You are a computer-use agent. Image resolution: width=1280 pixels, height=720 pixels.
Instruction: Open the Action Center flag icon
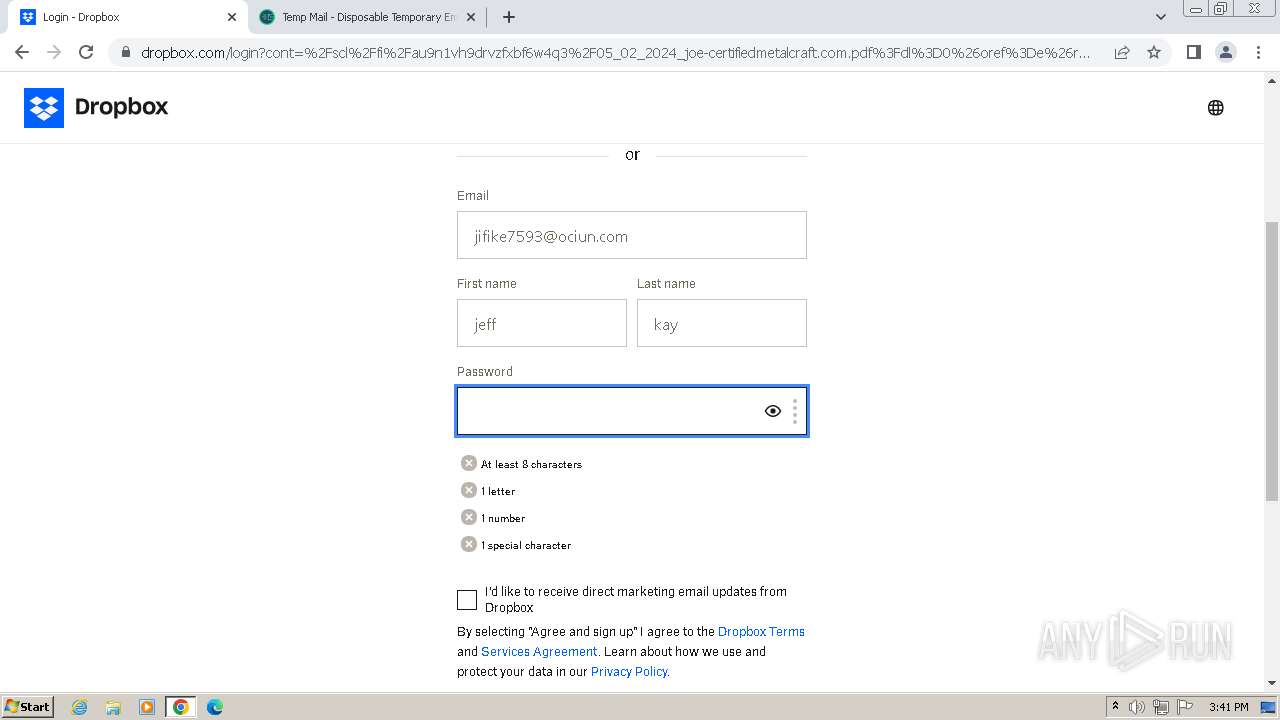point(1185,707)
